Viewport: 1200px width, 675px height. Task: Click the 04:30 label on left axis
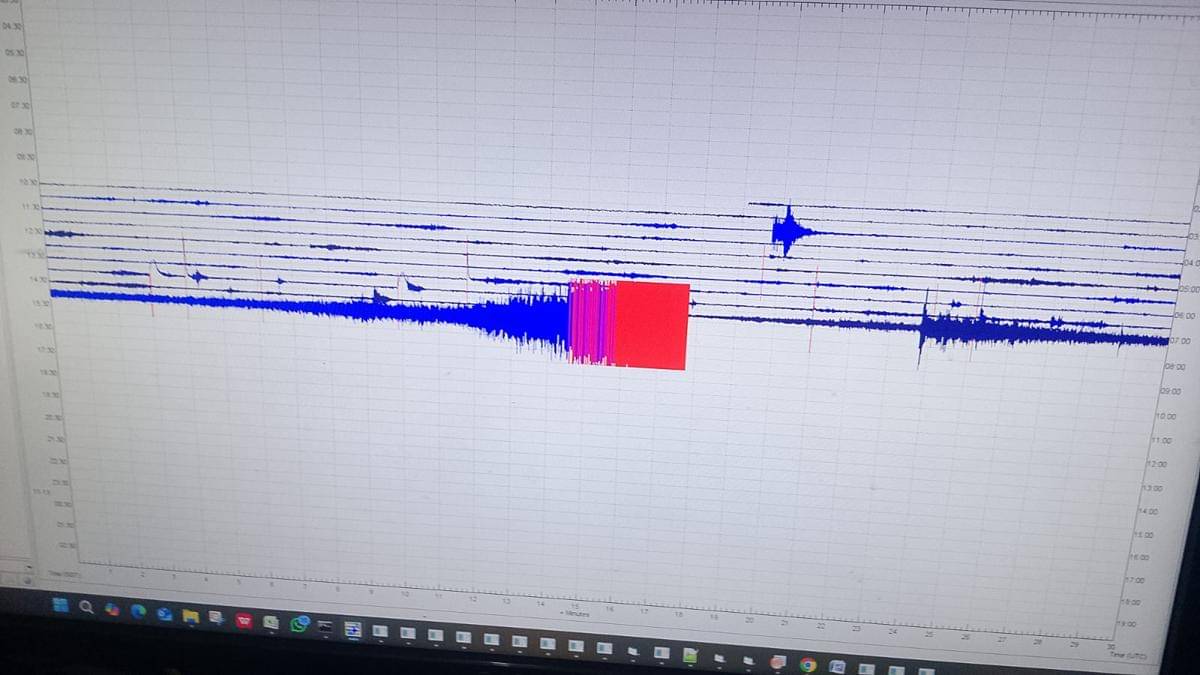tap(17, 27)
